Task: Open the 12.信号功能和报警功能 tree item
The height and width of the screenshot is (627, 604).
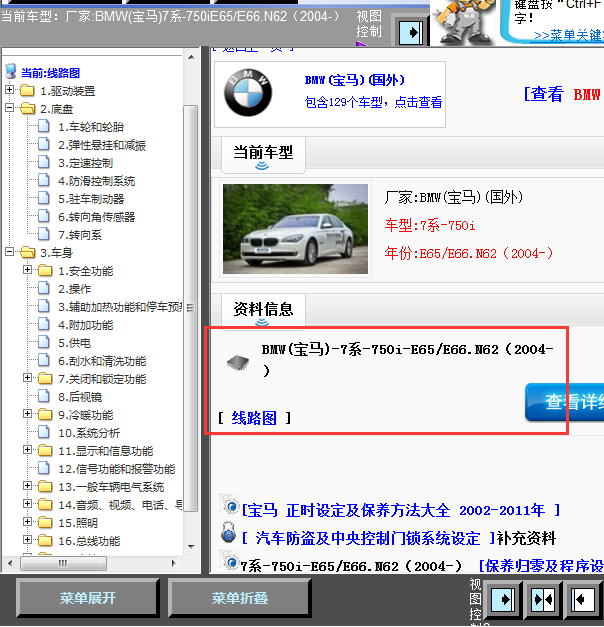Action: point(116,469)
